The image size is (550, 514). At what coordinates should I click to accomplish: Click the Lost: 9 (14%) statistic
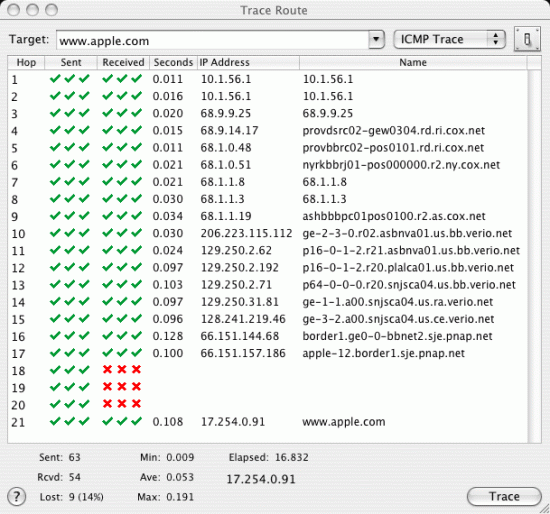click(72, 497)
